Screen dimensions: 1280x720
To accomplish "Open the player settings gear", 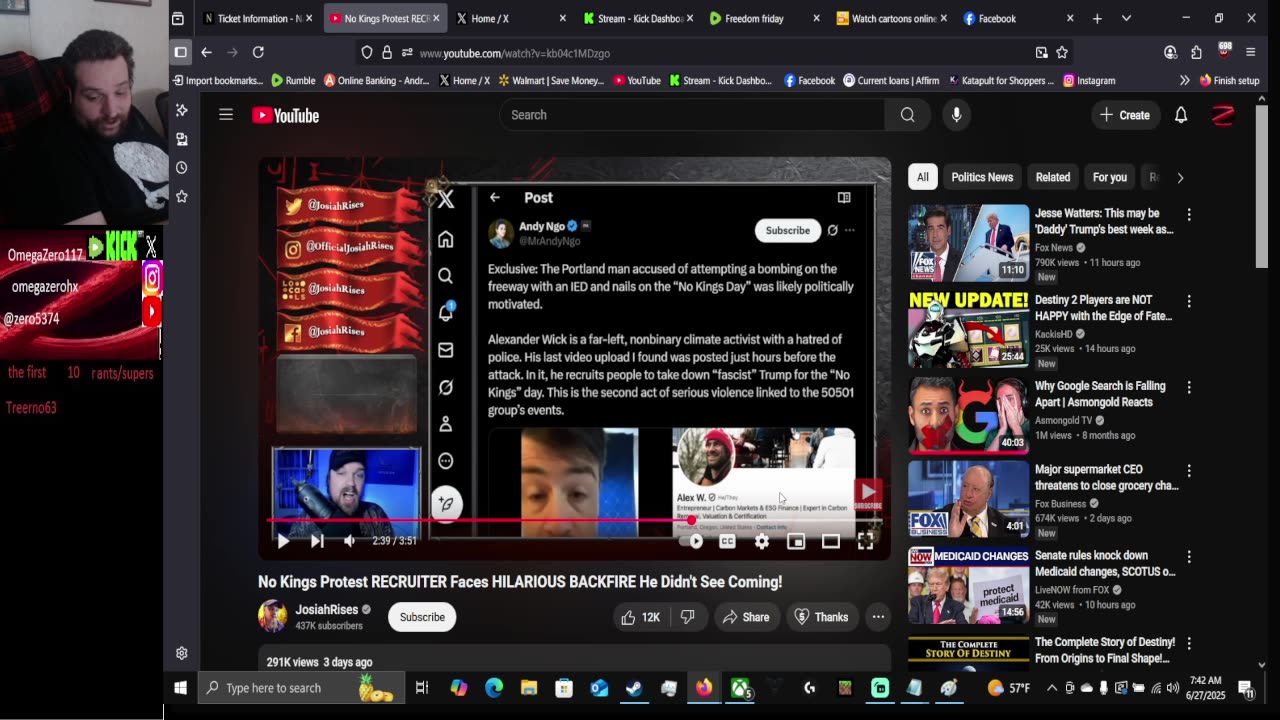I will click(x=762, y=541).
